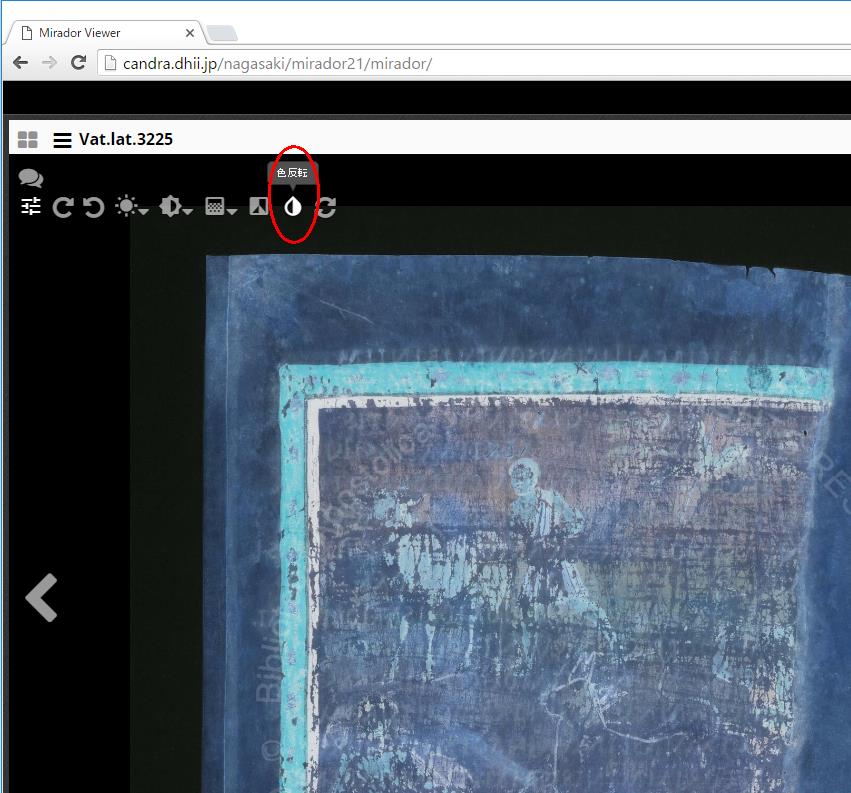The height and width of the screenshot is (793, 851).
Task: Open the hamburger menu beside Vat.lat.3225
Action: point(62,140)
